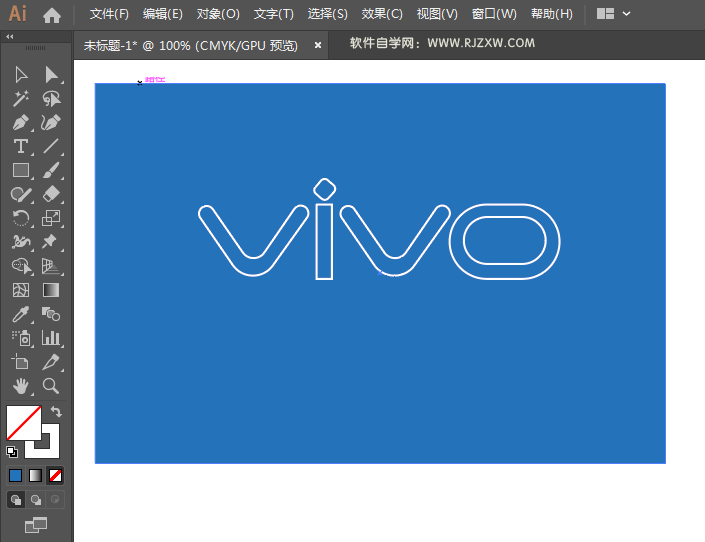Pick the Shaper tool
The height and width of the screenshot is (542, 705).
coord(21,194)
